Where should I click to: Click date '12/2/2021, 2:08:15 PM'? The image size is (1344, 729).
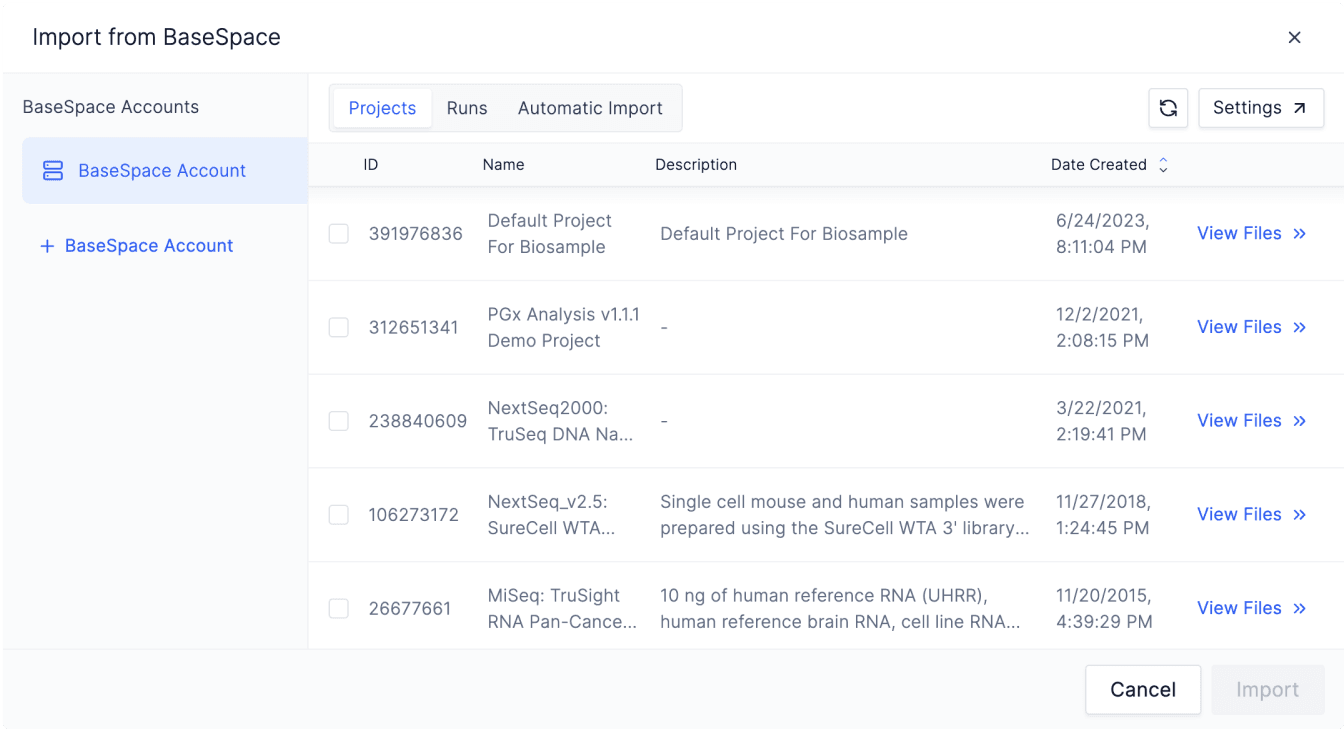[1102, 328]
